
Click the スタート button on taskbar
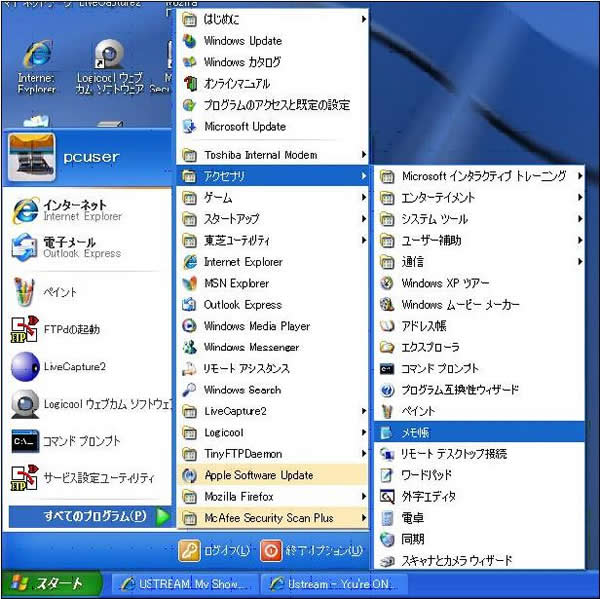(51, 583)
